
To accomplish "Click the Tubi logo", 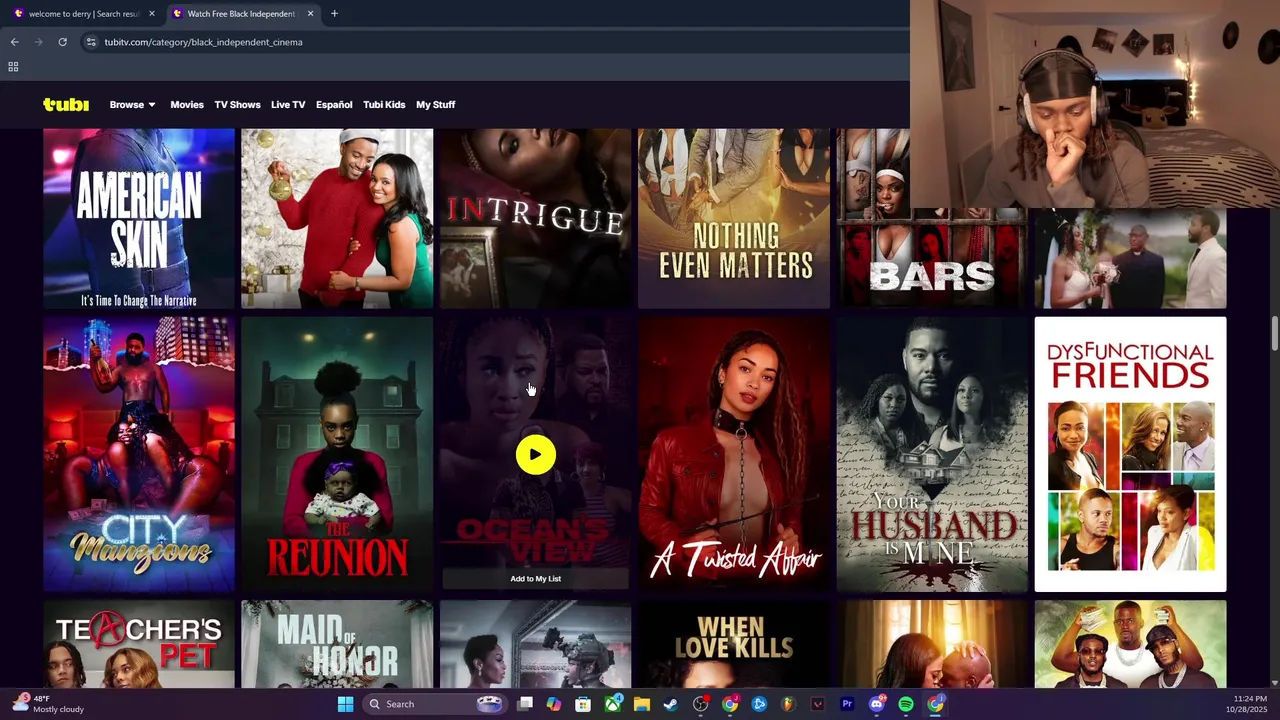I will coord(66,105).
